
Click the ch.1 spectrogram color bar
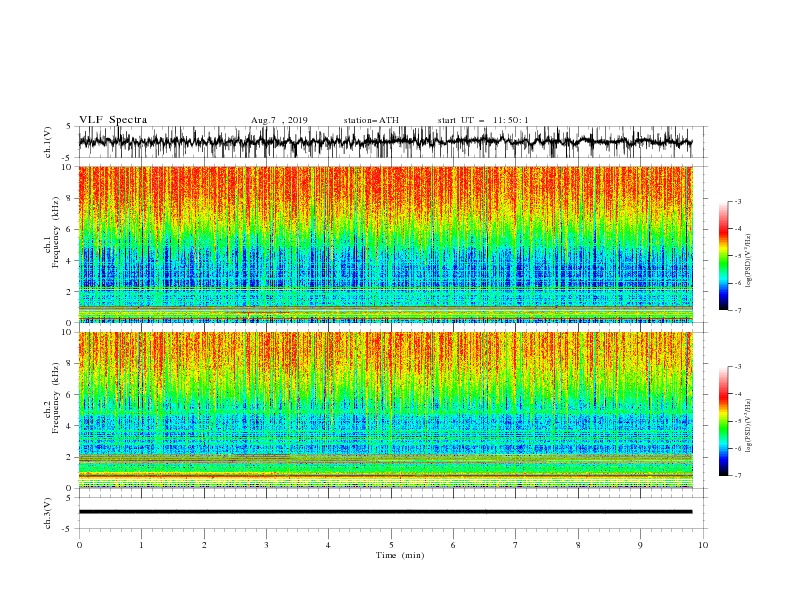pyautogui.click(x=723, y=256)
